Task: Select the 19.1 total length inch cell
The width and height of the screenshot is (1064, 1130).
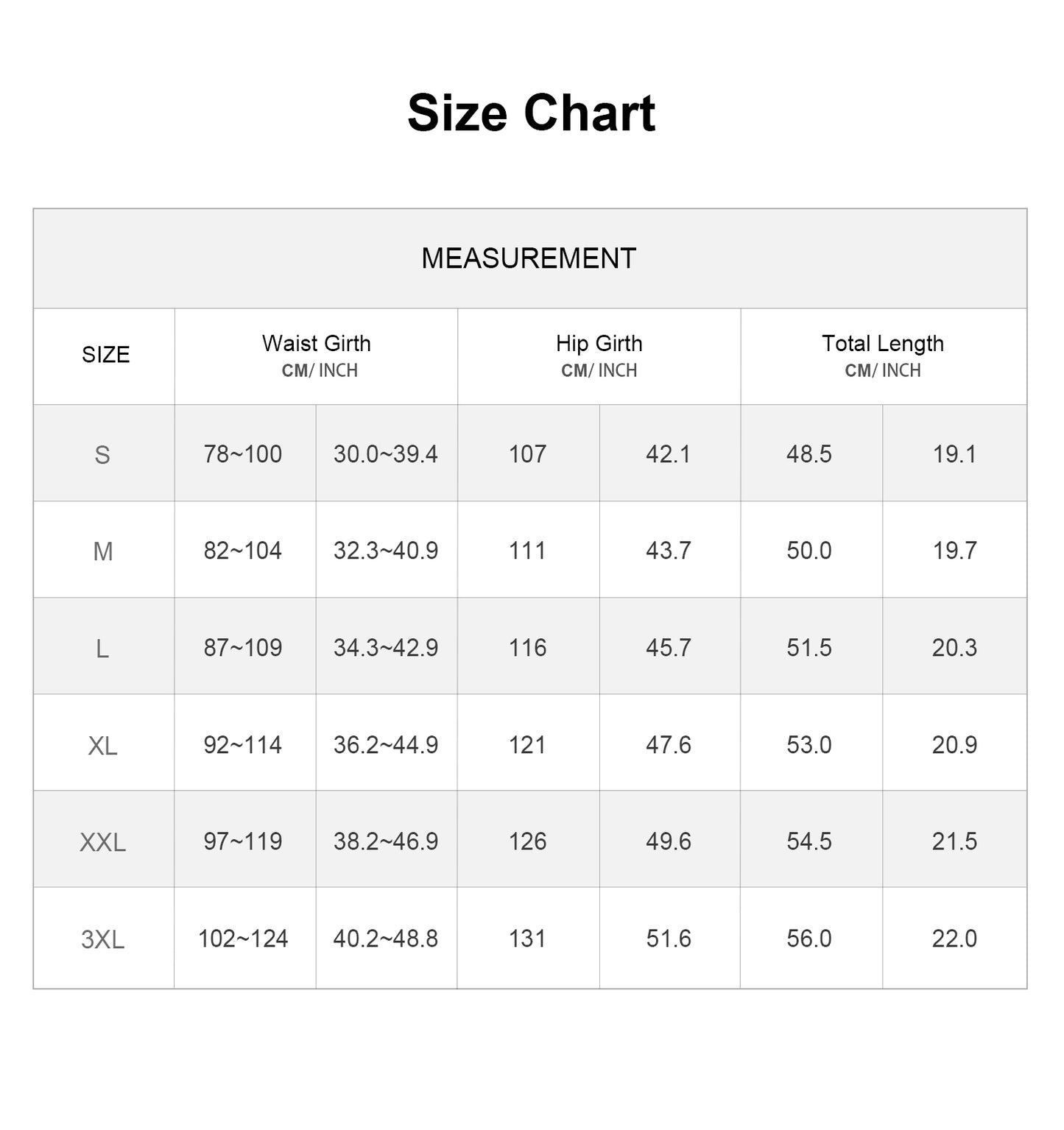Action: tap(954, 454)
